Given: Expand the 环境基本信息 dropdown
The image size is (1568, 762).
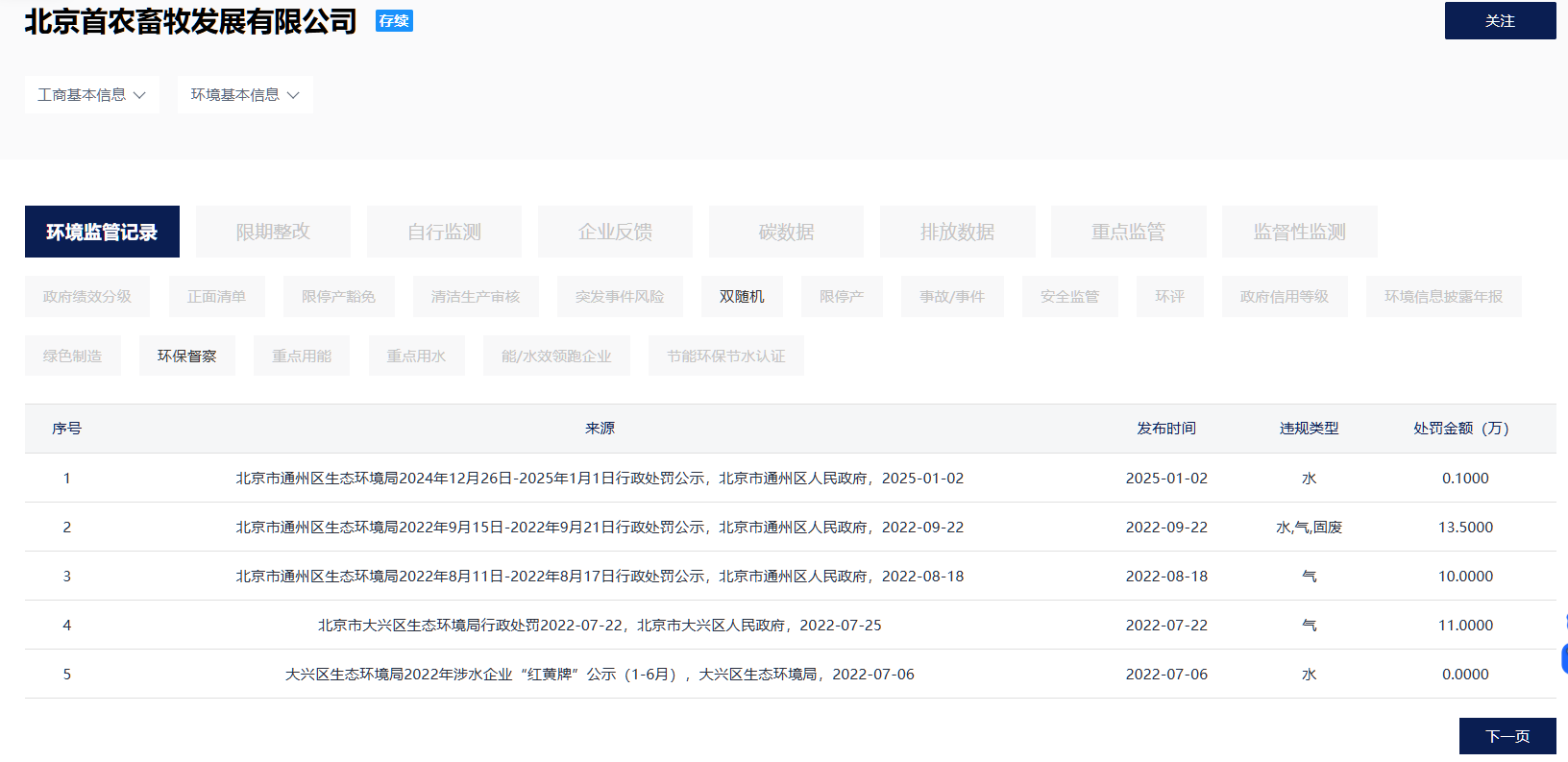Looking at the screenshot, I should pos(245,95).
